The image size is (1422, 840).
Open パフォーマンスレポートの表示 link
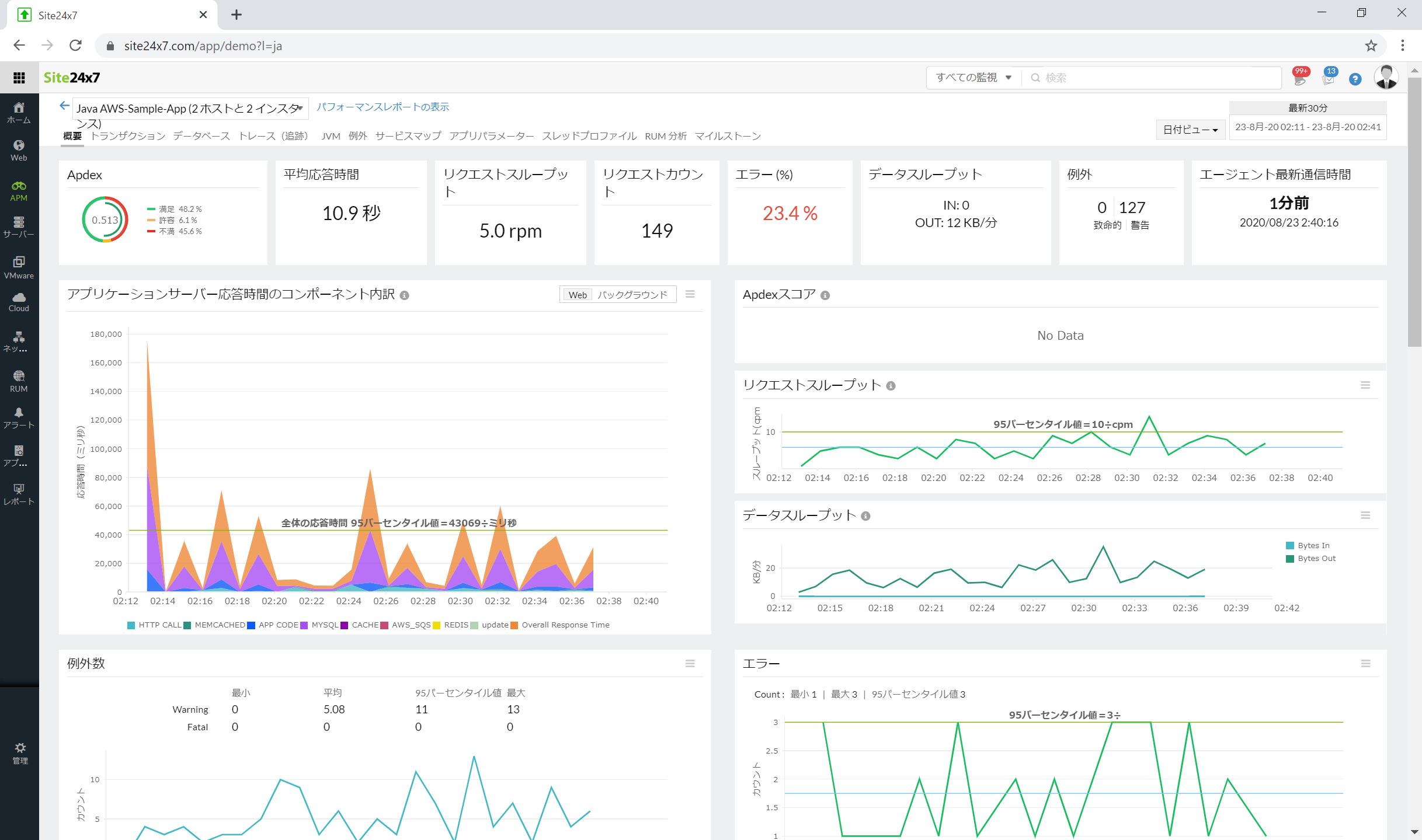point(383,107)
